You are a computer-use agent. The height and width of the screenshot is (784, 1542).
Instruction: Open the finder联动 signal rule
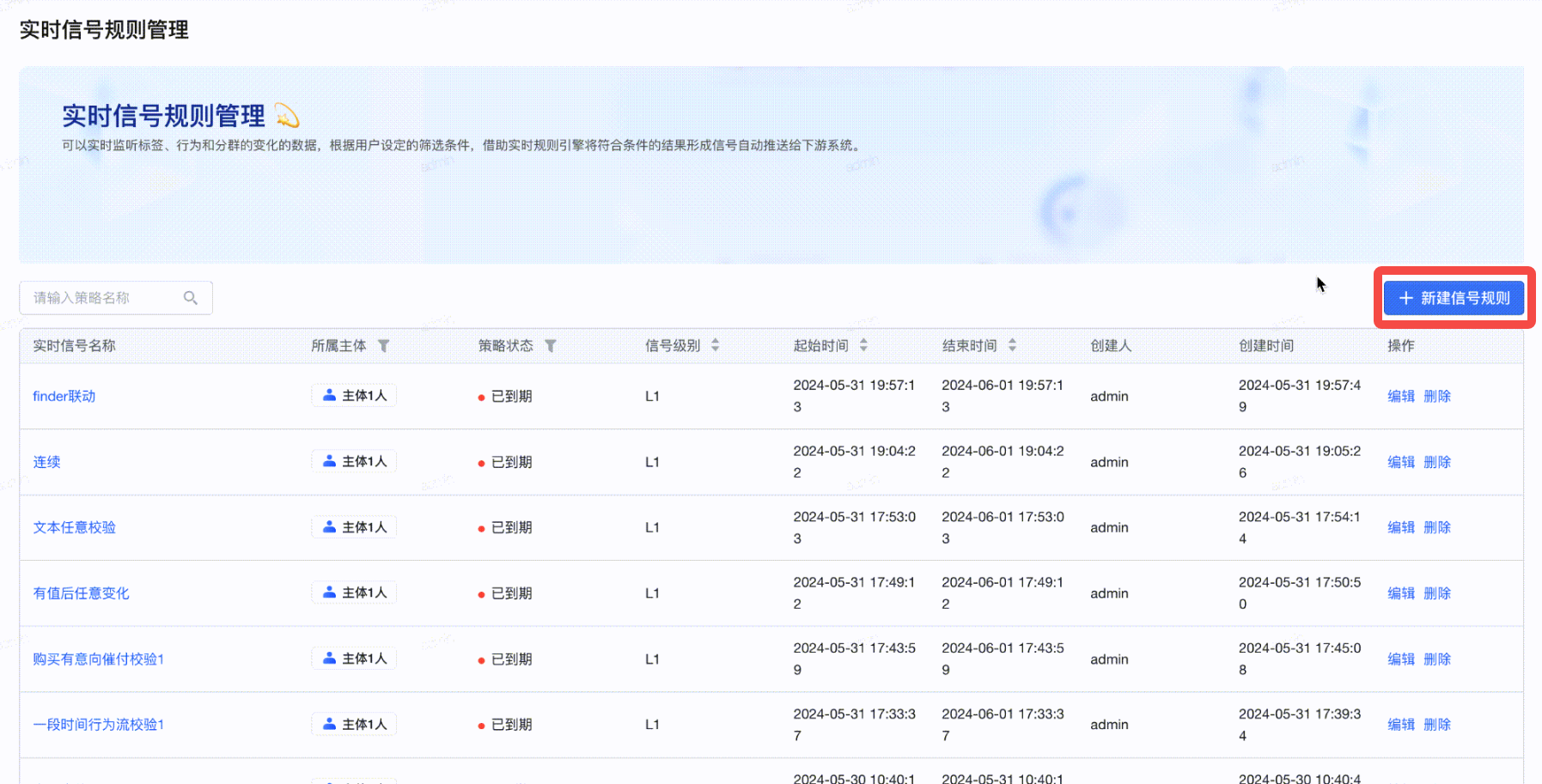[x=64, y=396]
